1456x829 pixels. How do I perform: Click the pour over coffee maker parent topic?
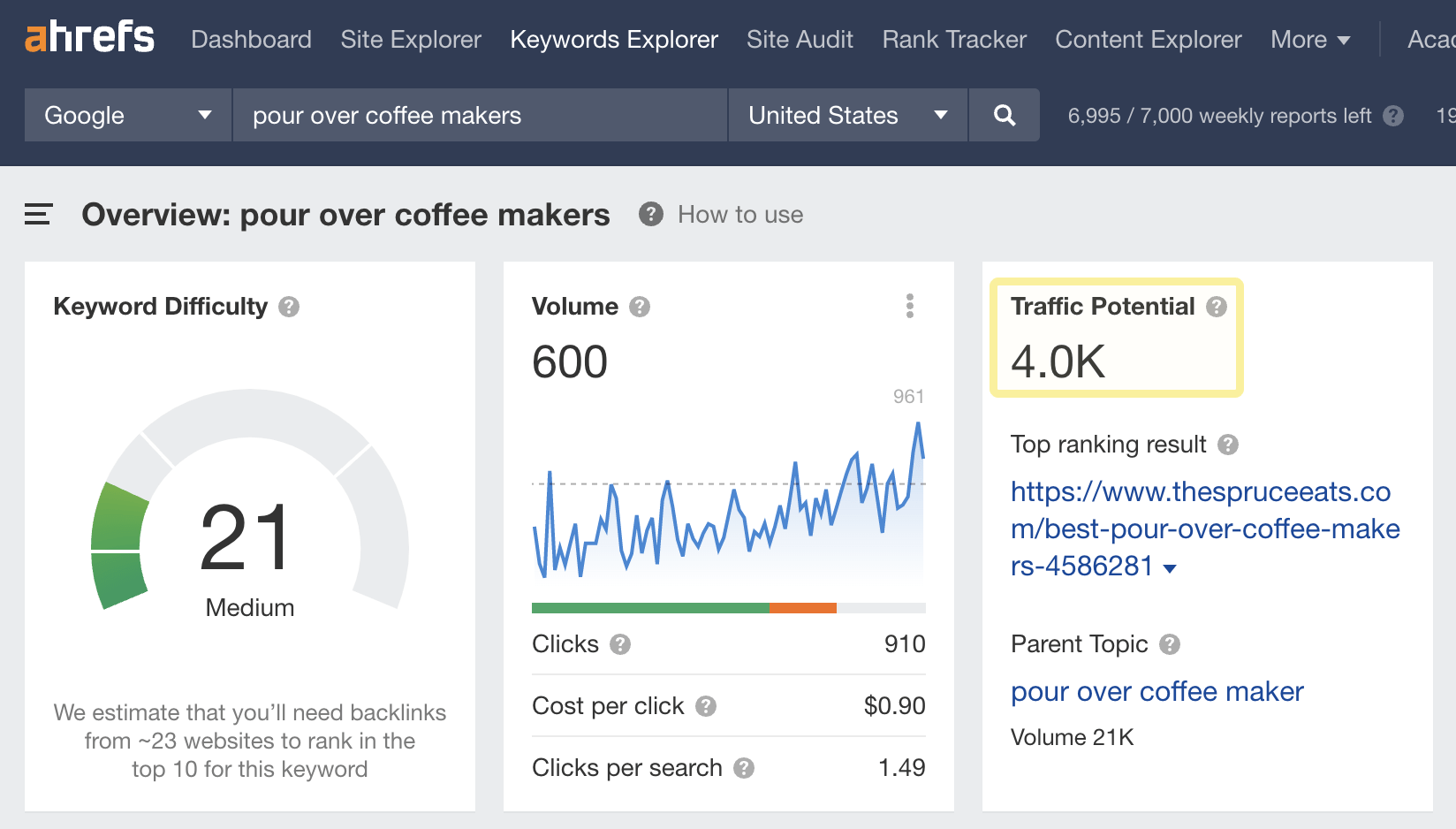tap(1156, 692)
